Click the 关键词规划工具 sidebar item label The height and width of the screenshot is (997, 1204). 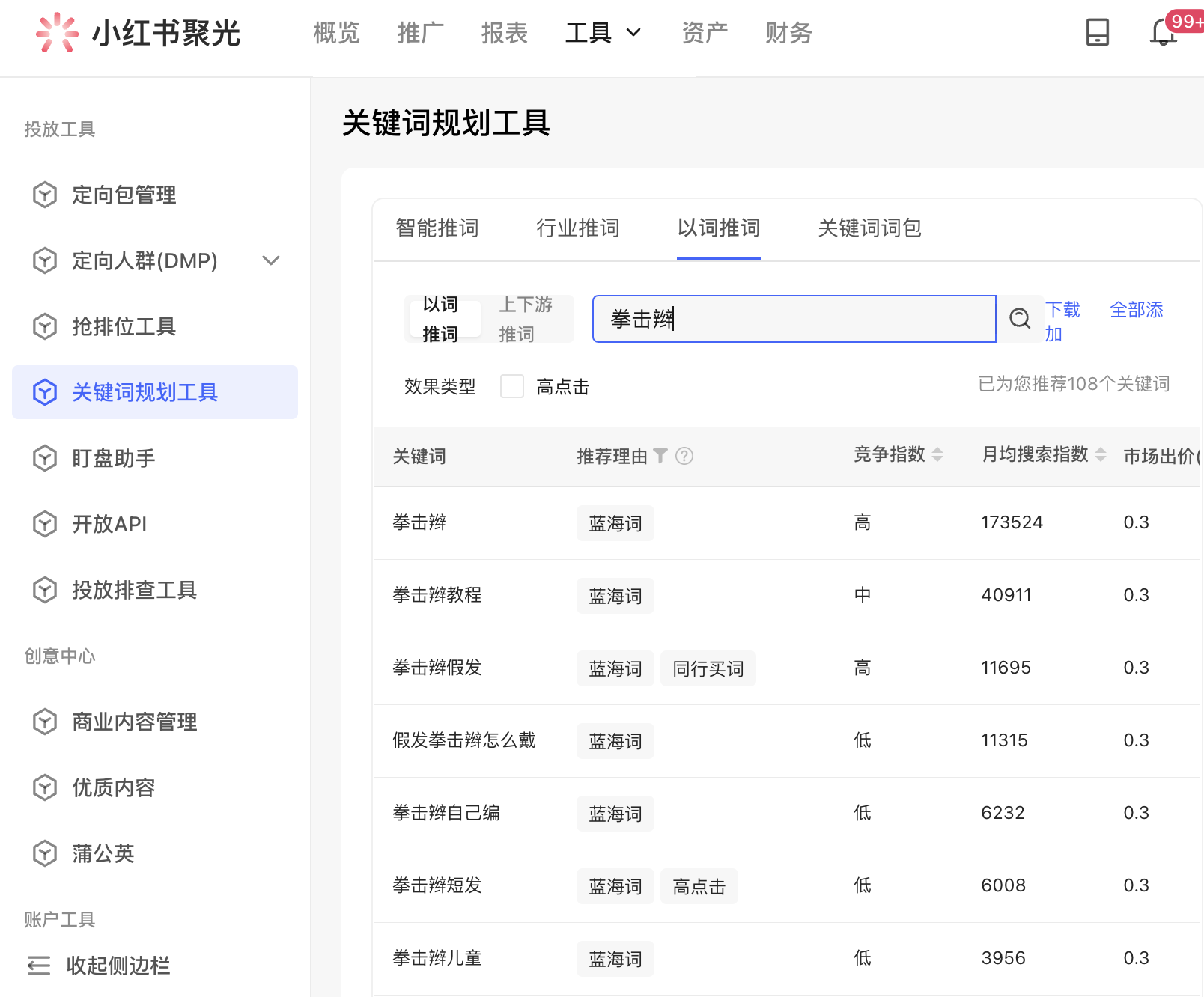point(145,392)
